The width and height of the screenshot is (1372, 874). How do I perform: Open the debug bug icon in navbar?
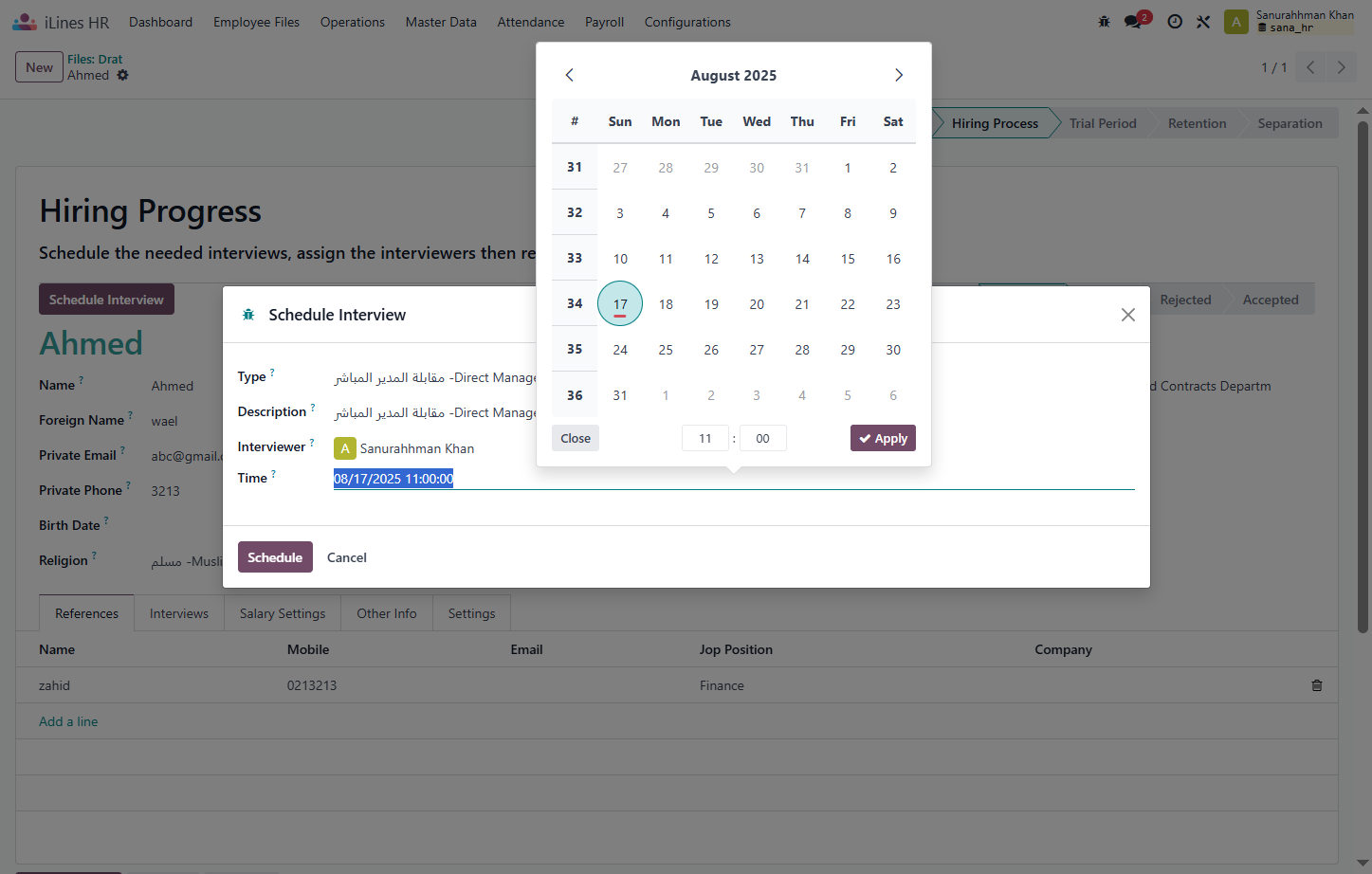point(1104,22)
